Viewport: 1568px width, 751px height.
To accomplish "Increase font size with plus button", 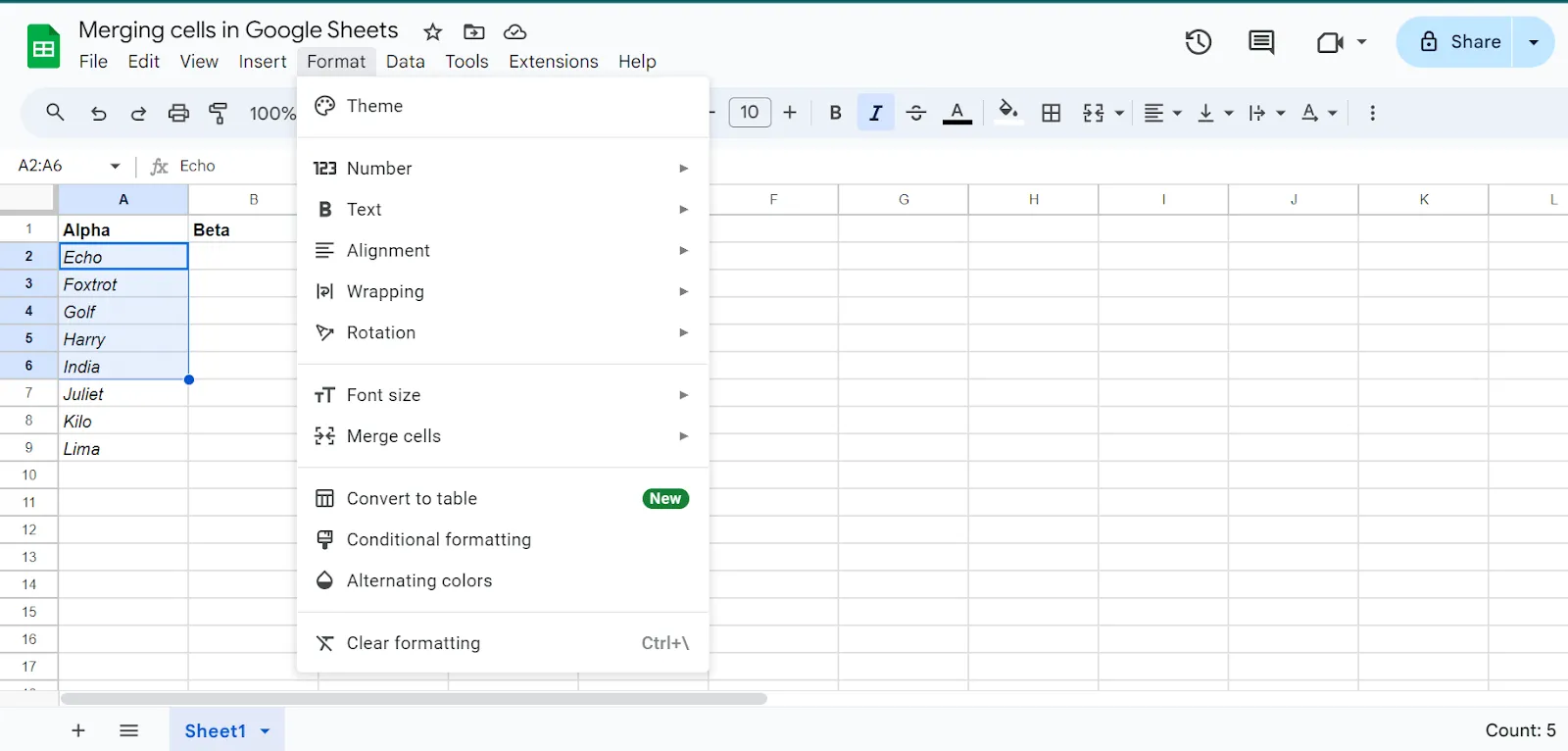I will tap(790, 113).
